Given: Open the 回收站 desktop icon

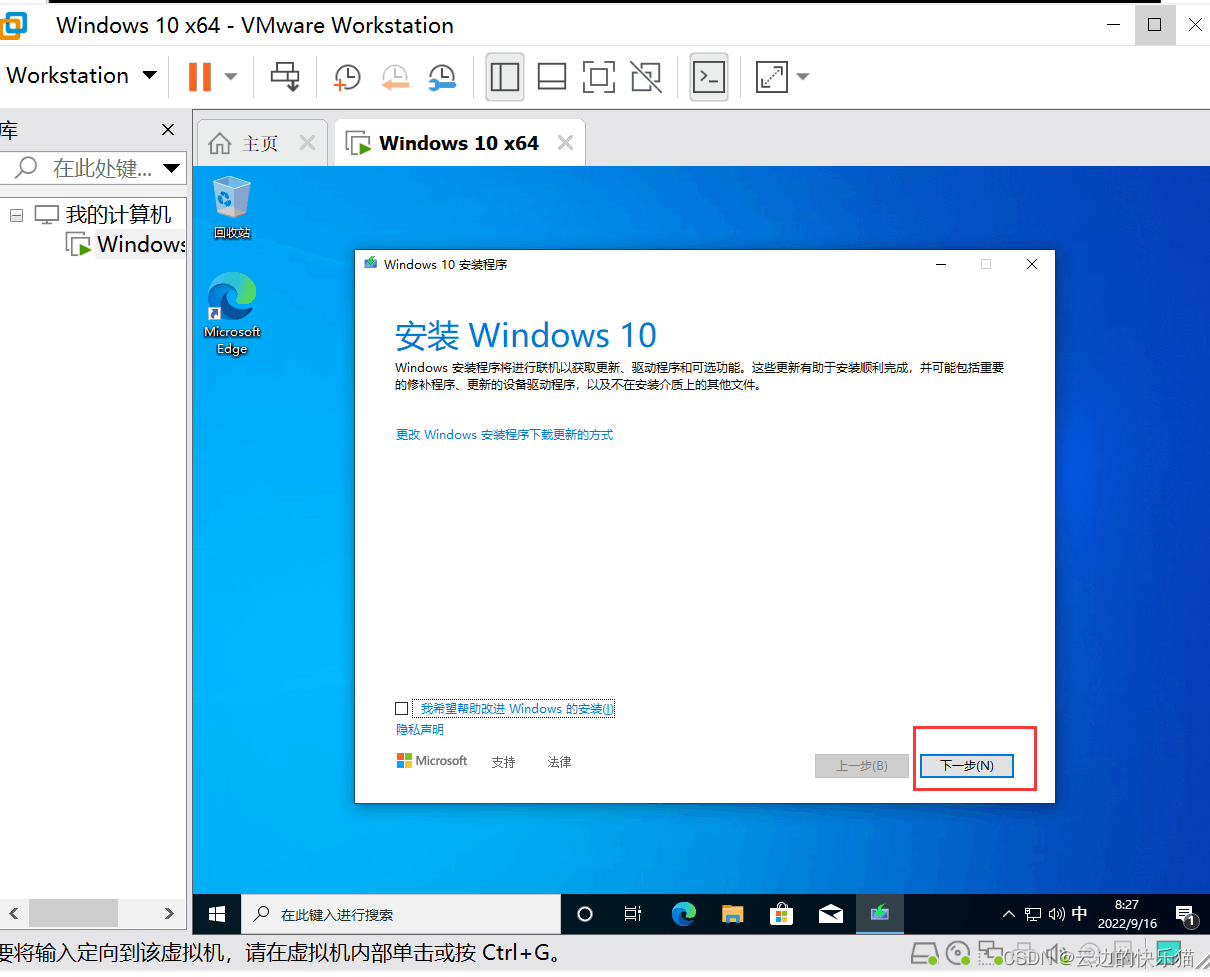Looking at the screenshot, I should click(x=232, y=208).
